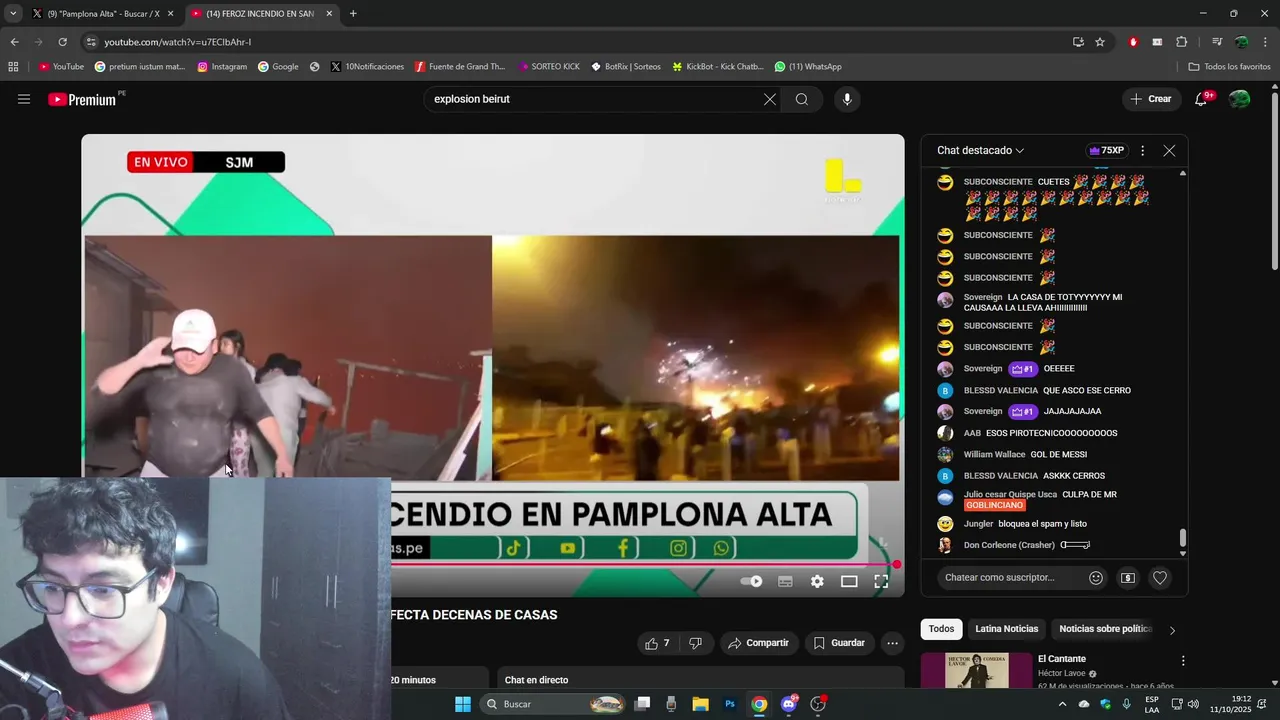The image size is (1280, 720).
Task: Open emoji picker in chat input
Action: tap(1096, 578)
